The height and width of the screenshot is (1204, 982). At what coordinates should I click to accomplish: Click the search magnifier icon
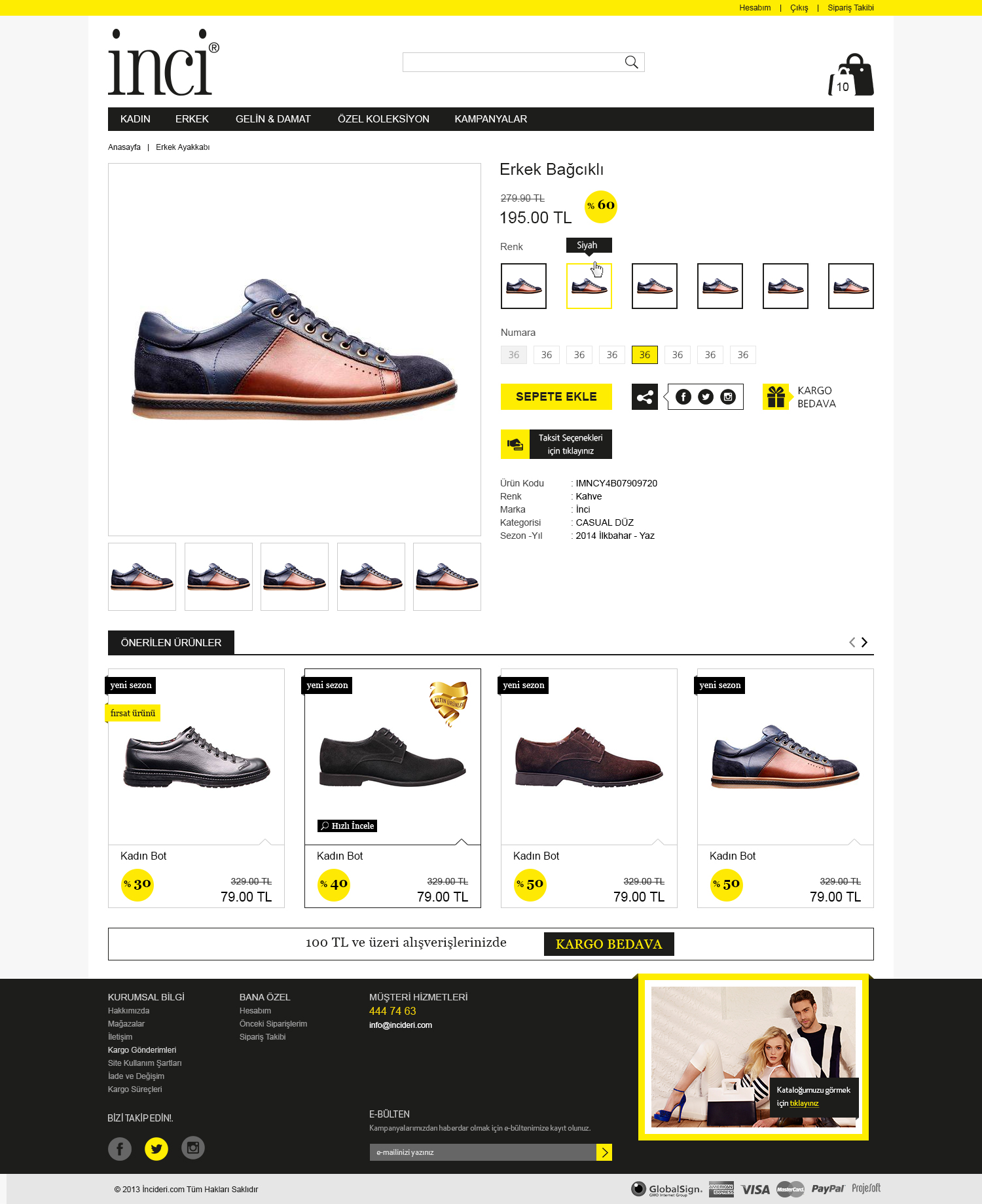click(631, 62)
